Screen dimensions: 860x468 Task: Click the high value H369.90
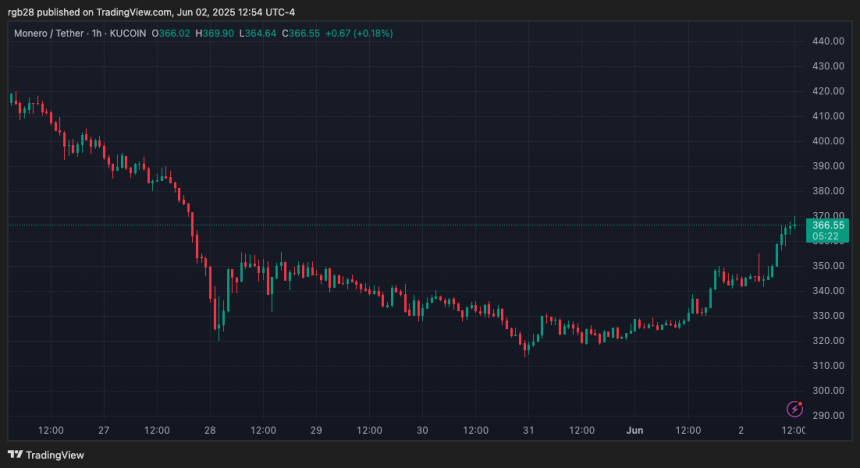(x=214, y=33)
